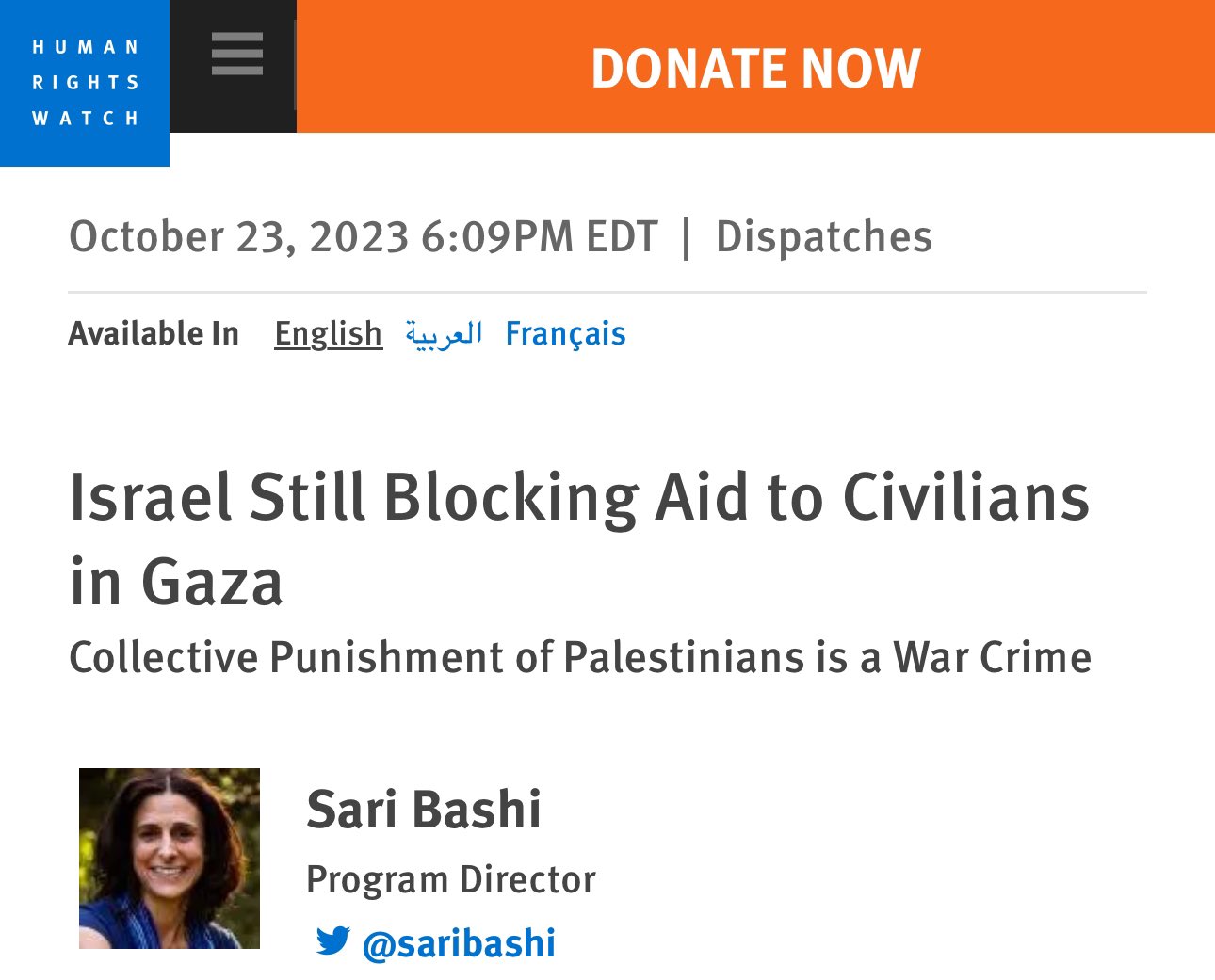Click the divider line below the date
This screenshot has width=1215, height=980.
coord(607,293)
